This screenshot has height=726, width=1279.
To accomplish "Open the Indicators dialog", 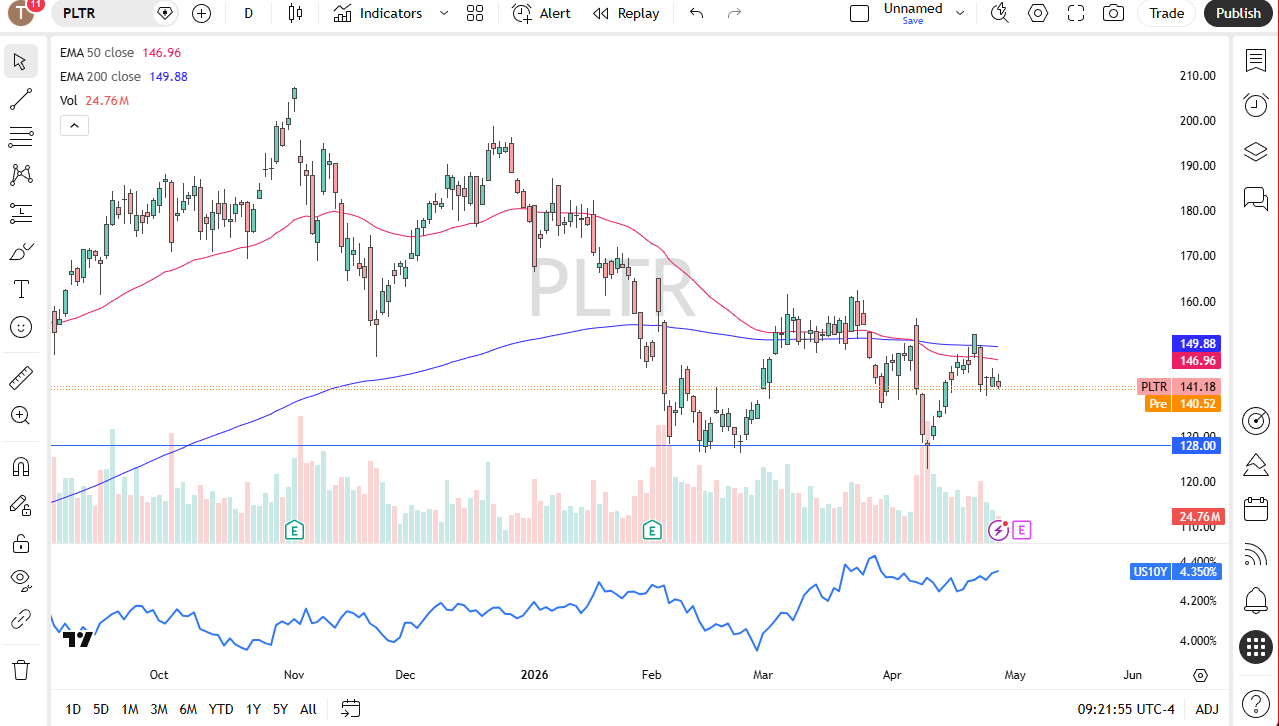I will pos(378,13).
